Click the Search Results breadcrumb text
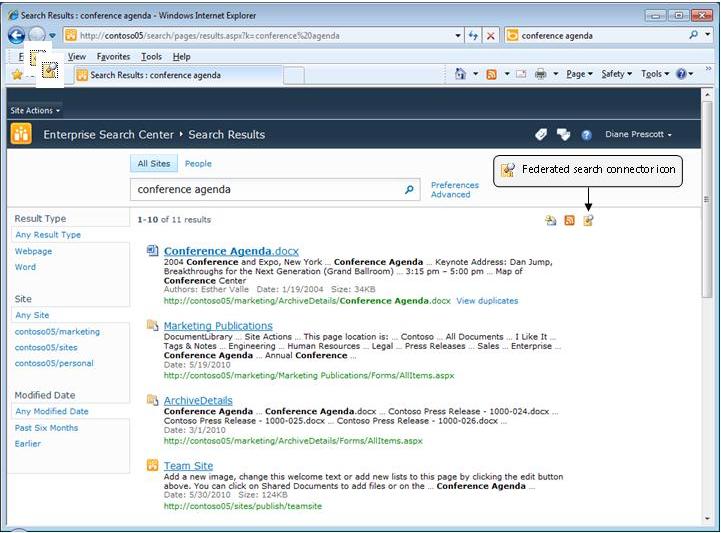This screenshot has width=721, height=533. [x=227, y=135]
